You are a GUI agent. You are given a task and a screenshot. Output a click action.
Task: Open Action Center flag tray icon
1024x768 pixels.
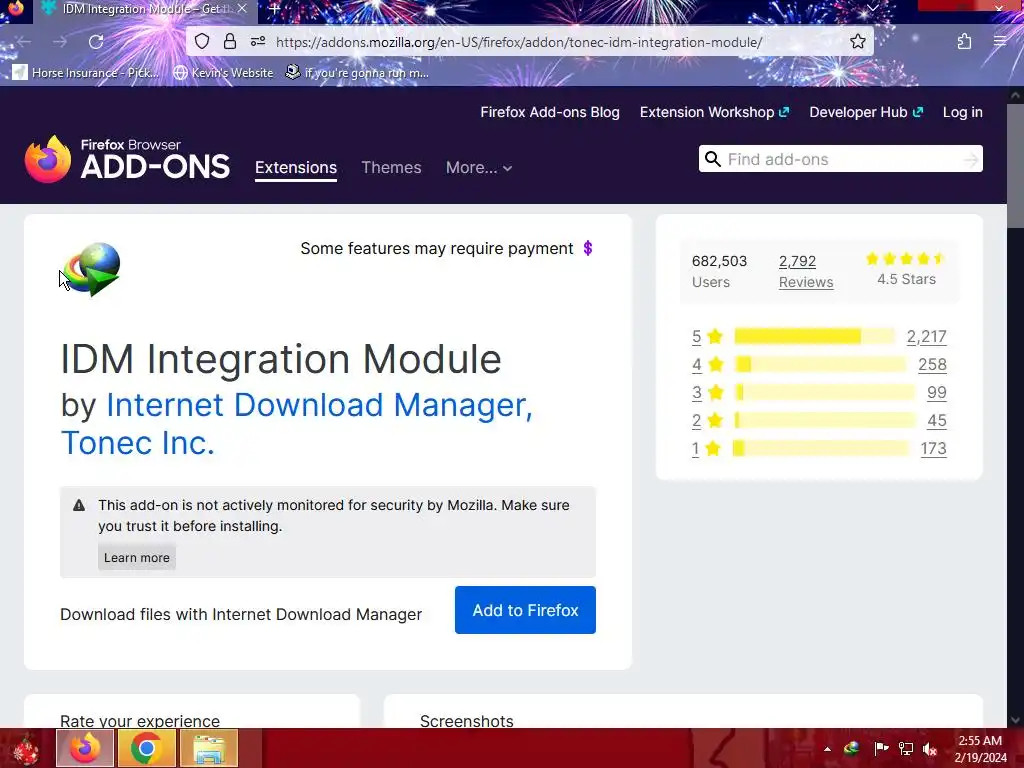click(x=880, y=748)
